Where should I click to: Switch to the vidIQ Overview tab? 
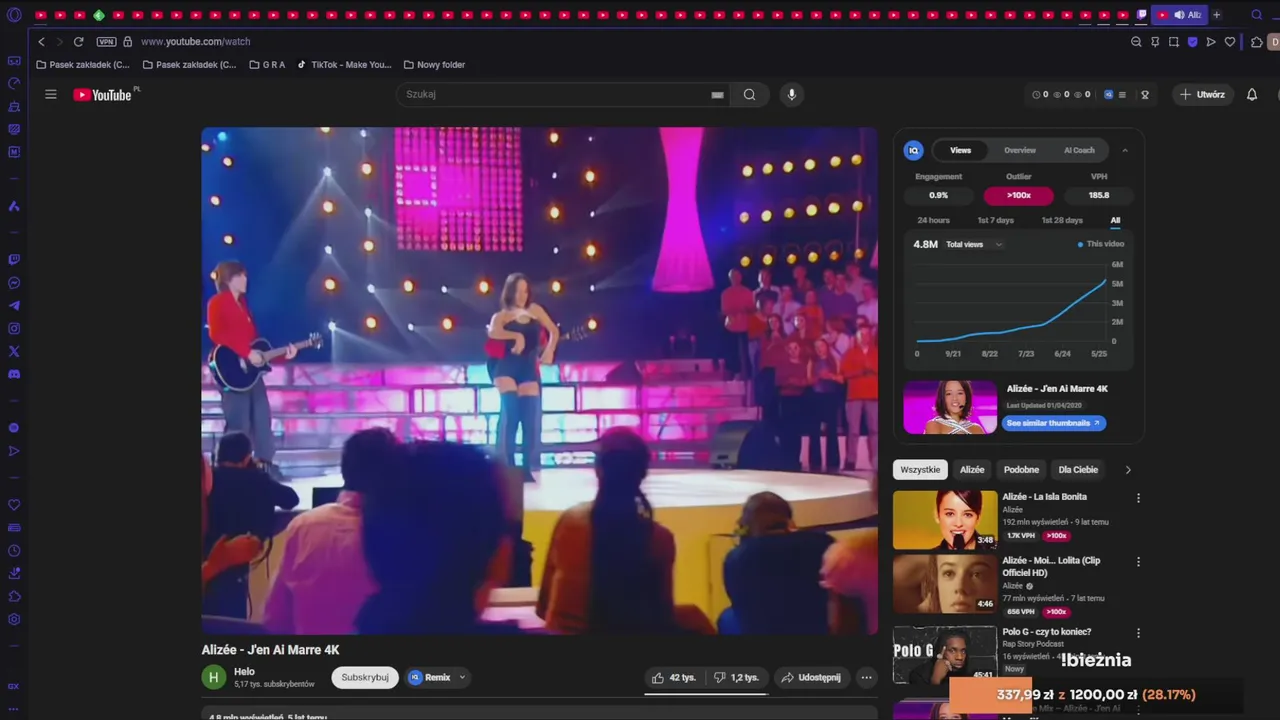1020,150
